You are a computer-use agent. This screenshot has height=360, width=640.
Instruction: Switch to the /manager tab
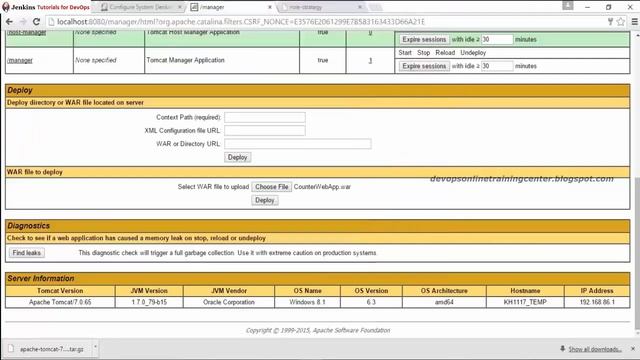231,7
